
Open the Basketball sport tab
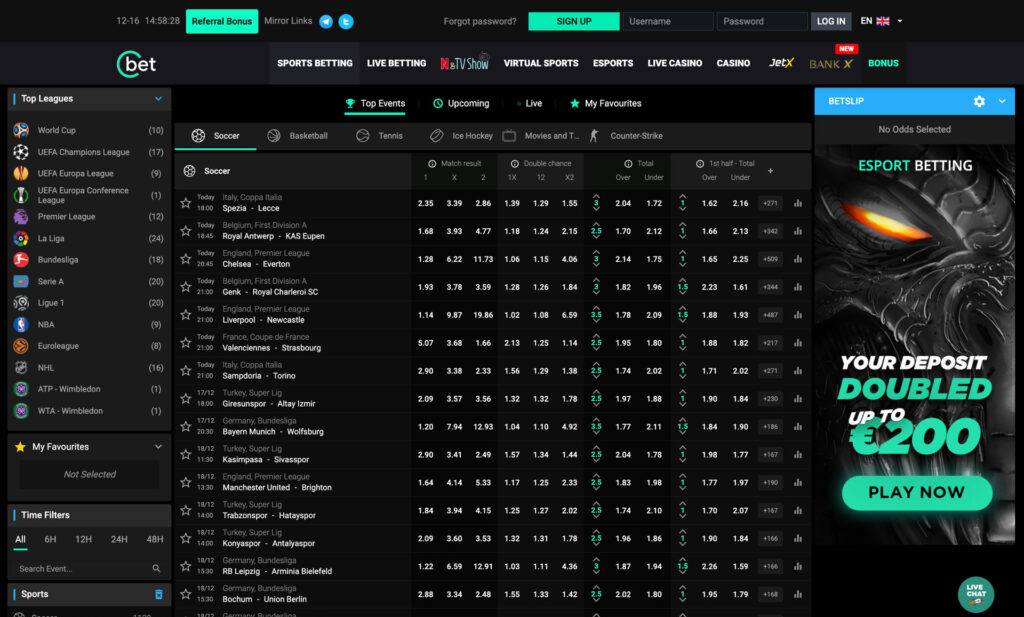[x=298, y=136]
